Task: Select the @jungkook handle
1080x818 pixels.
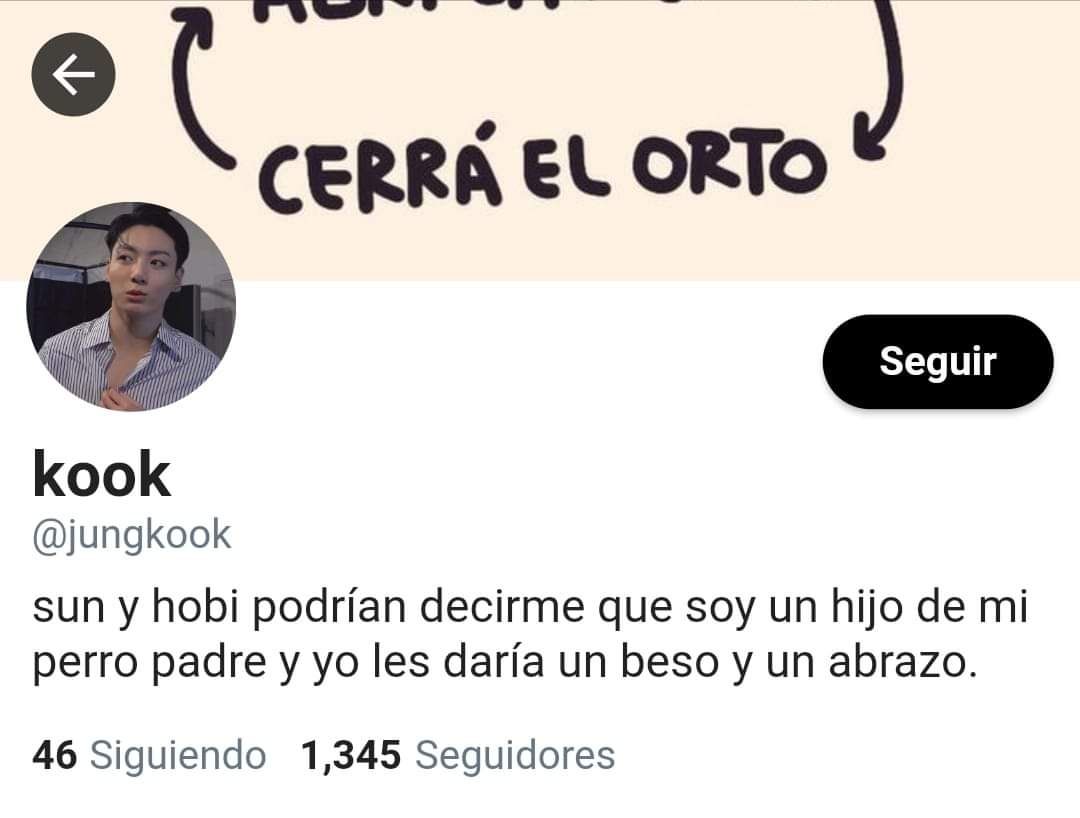Action: [x=132, y=535]
